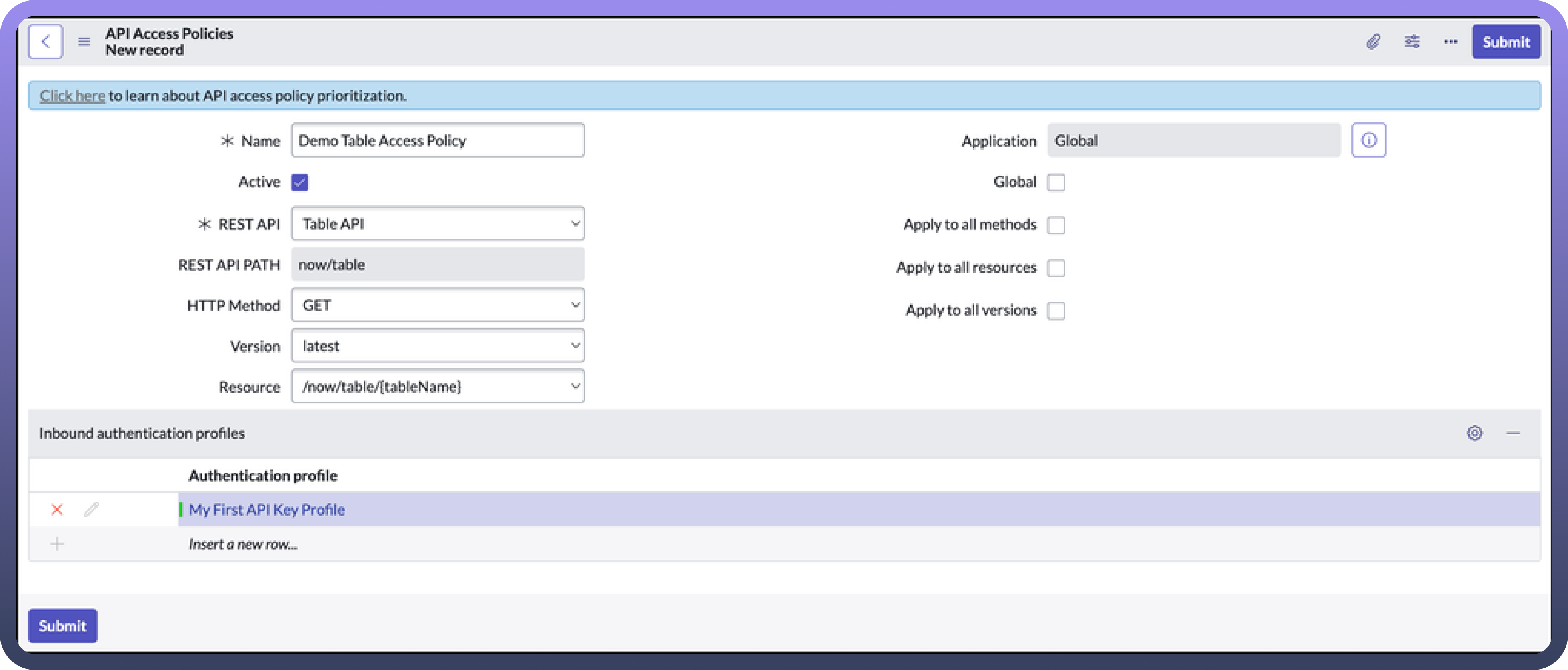Image resolution: width=1568 pixels, height=670 pixels.
Task: Click the top-right Submit button
Action: [x=1506, y=42]
